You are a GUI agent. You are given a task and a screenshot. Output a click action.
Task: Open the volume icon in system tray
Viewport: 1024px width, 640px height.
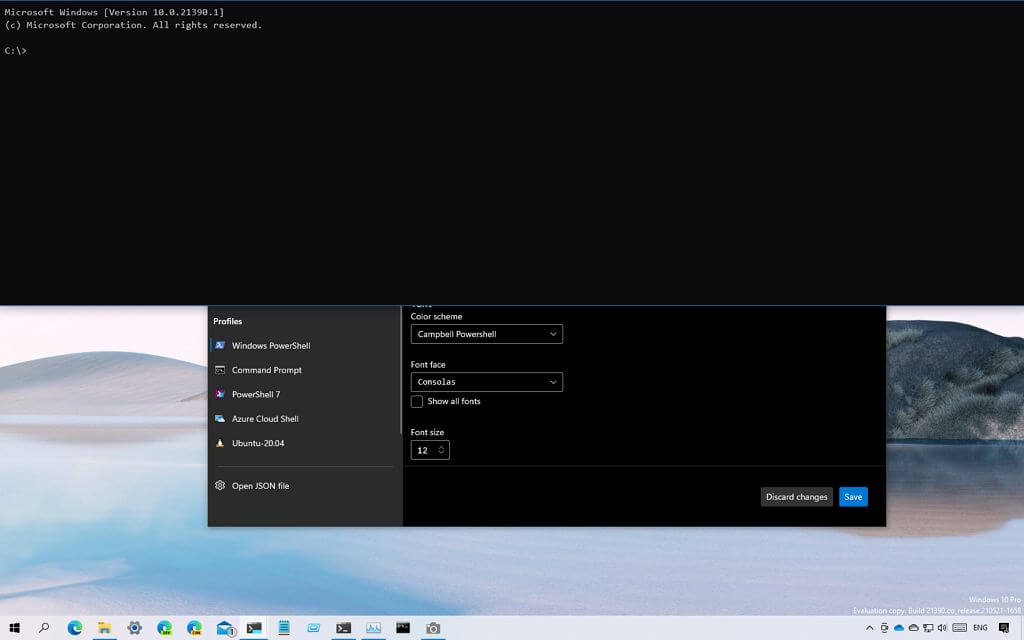942,628
